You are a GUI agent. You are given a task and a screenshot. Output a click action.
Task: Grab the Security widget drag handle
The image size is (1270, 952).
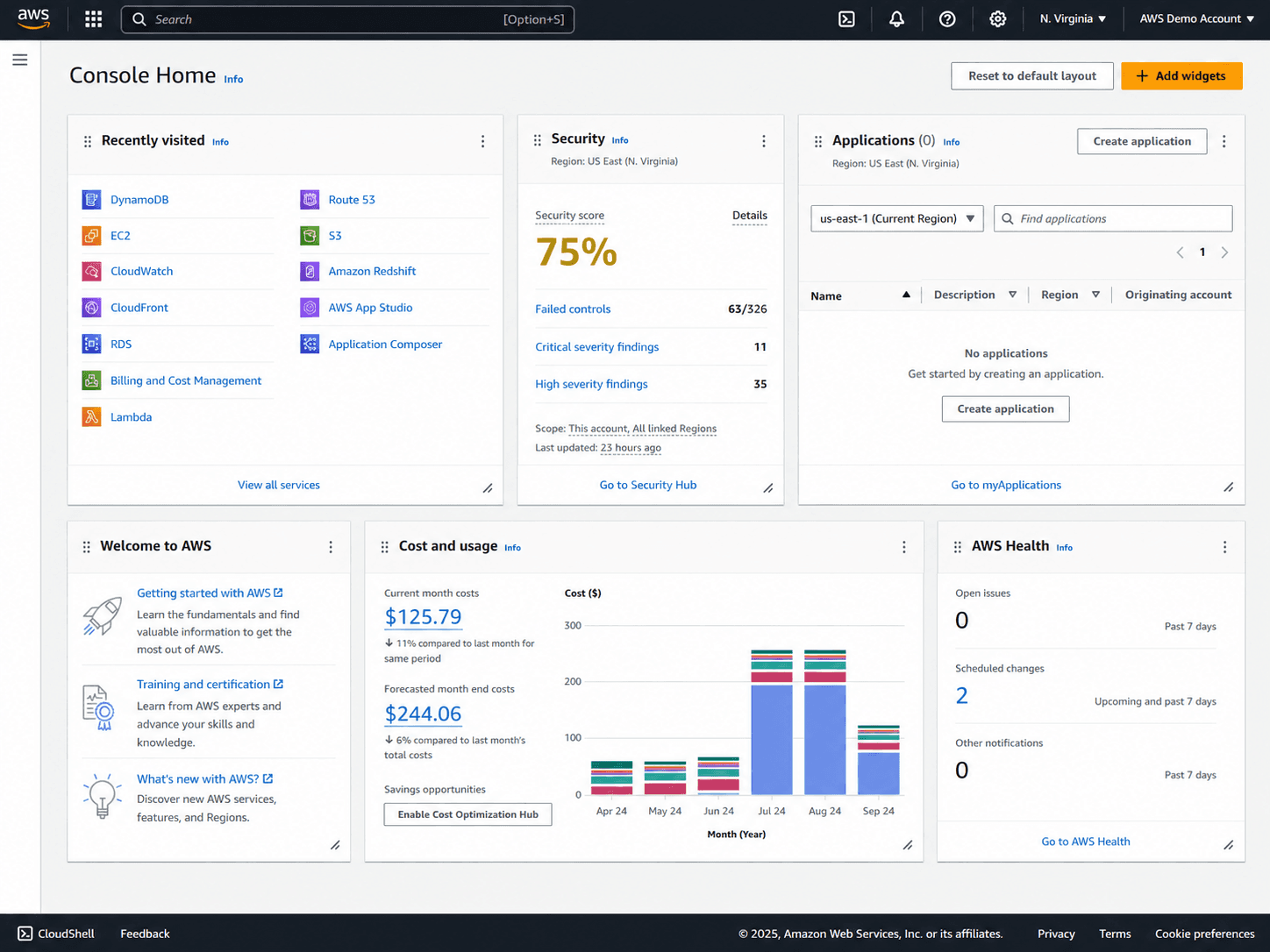(x=537, y=140)
